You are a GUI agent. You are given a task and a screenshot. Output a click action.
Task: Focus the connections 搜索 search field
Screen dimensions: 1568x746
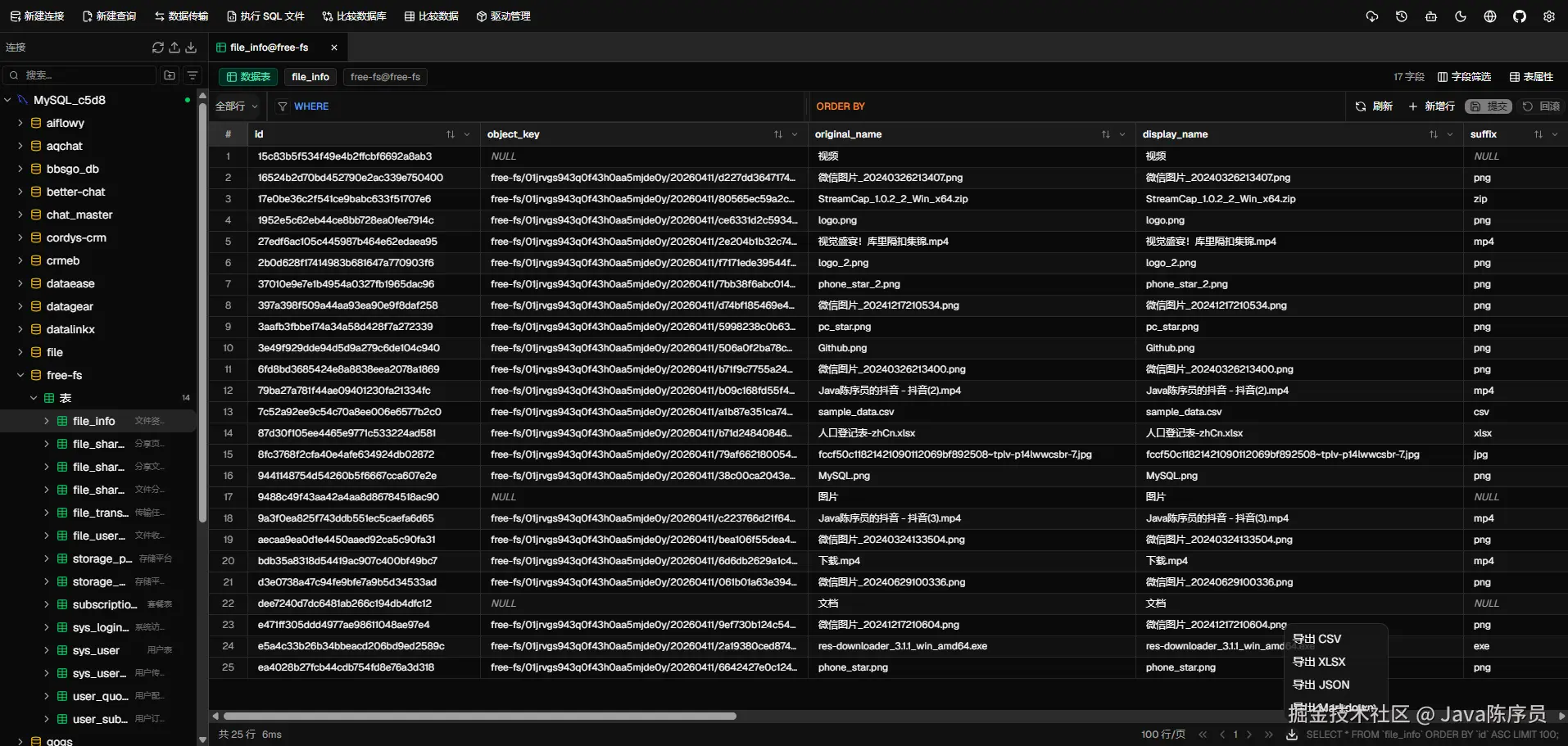pyautogui.click(x=80, y=75)
